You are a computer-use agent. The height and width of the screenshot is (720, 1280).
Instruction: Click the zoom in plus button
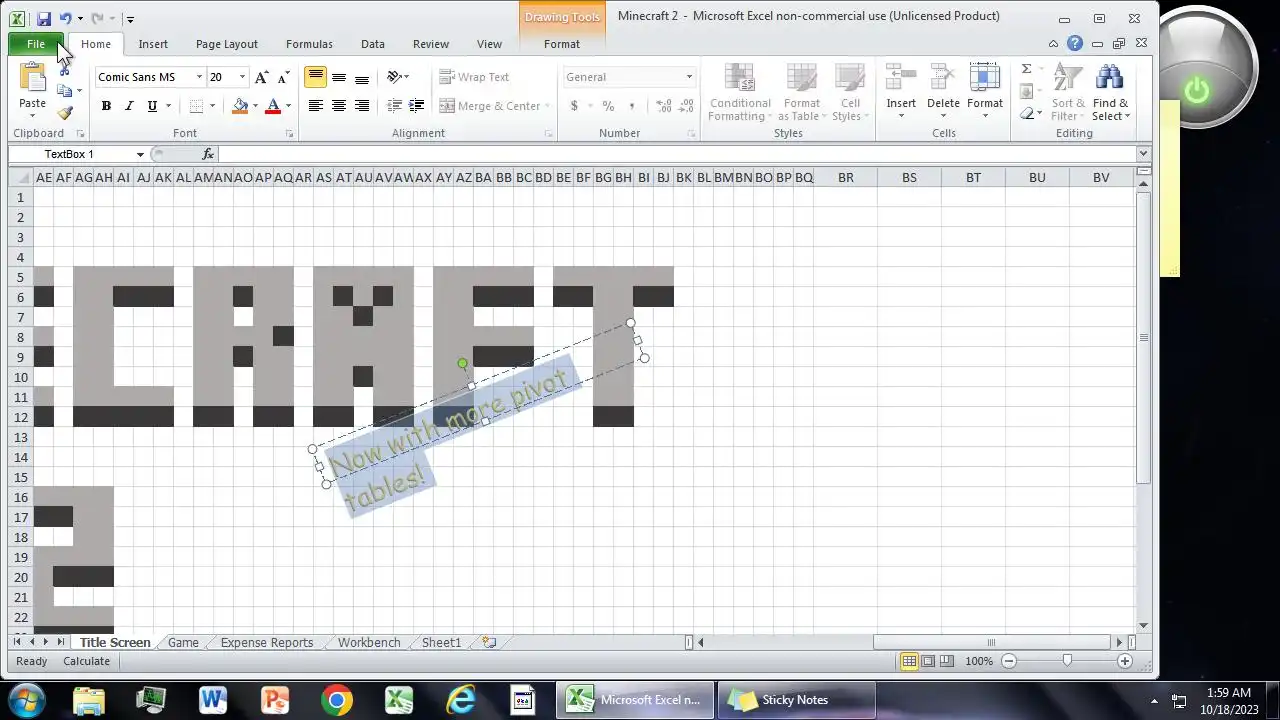point(1125,661)
